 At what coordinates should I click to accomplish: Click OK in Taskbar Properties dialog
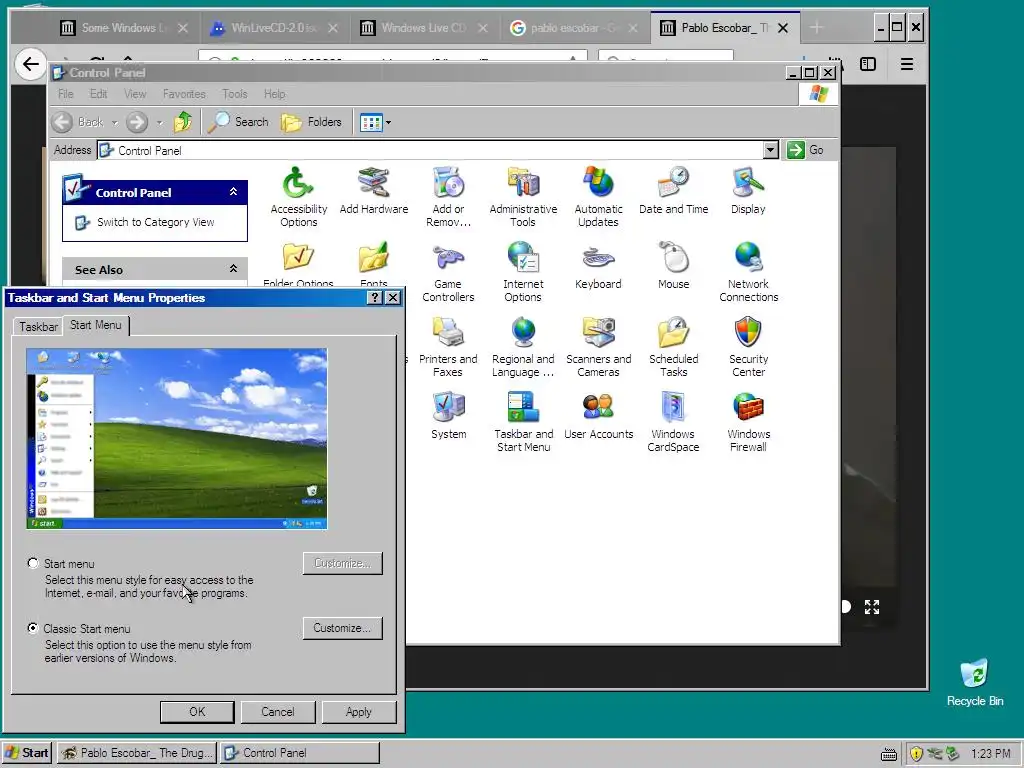pos(197,712)
